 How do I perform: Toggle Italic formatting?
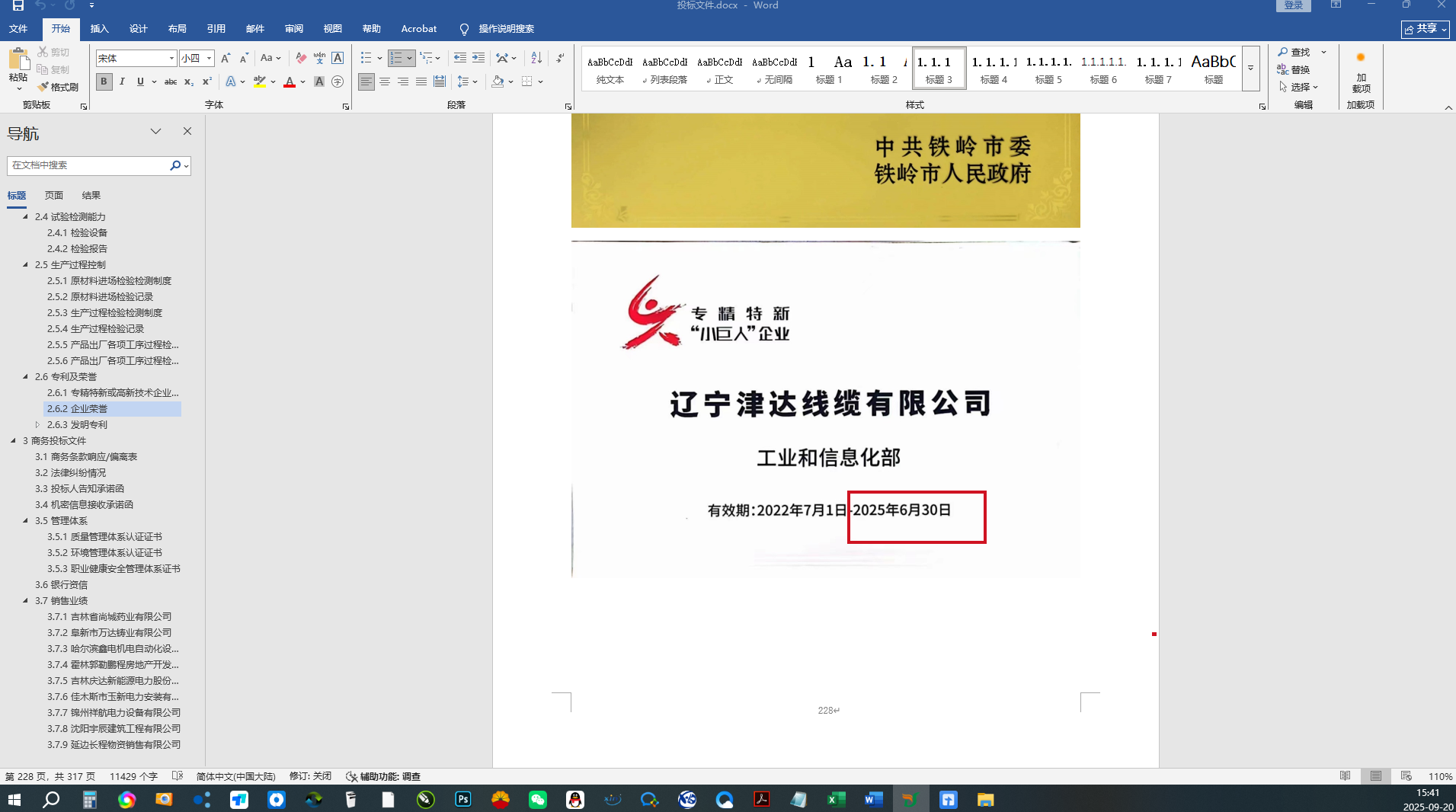[x=122, y=82]
